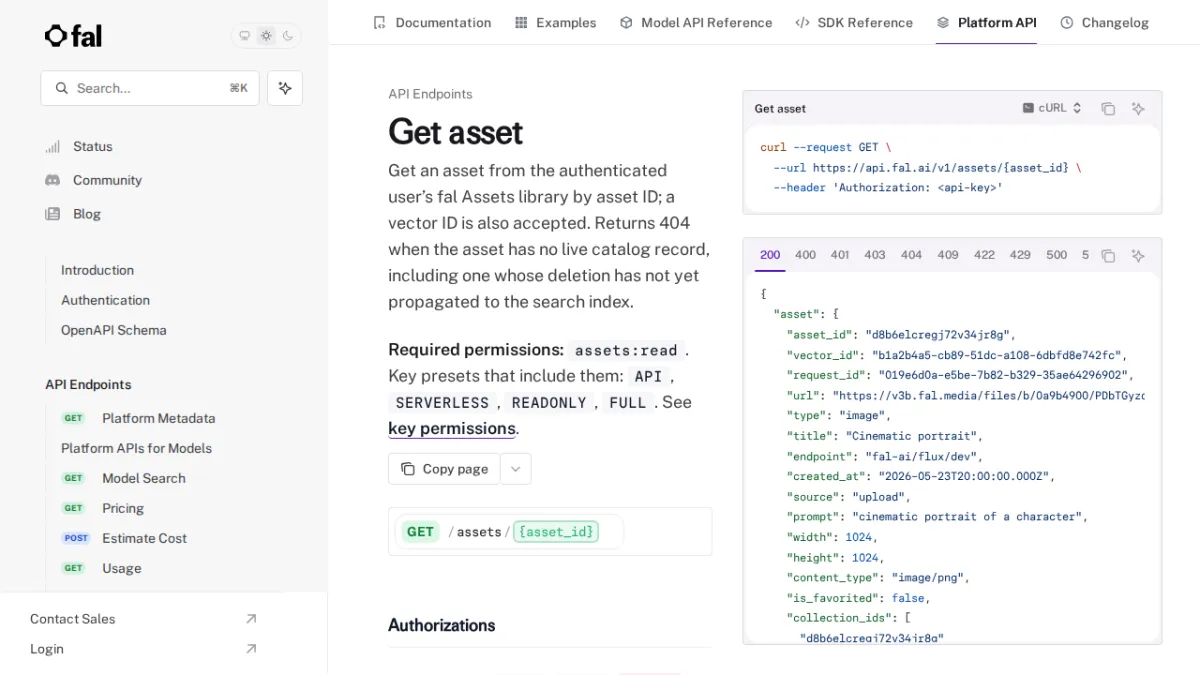This screenshot has width=1200, height=675.
Task: Show the 401 response example
Action: [840, 255]
